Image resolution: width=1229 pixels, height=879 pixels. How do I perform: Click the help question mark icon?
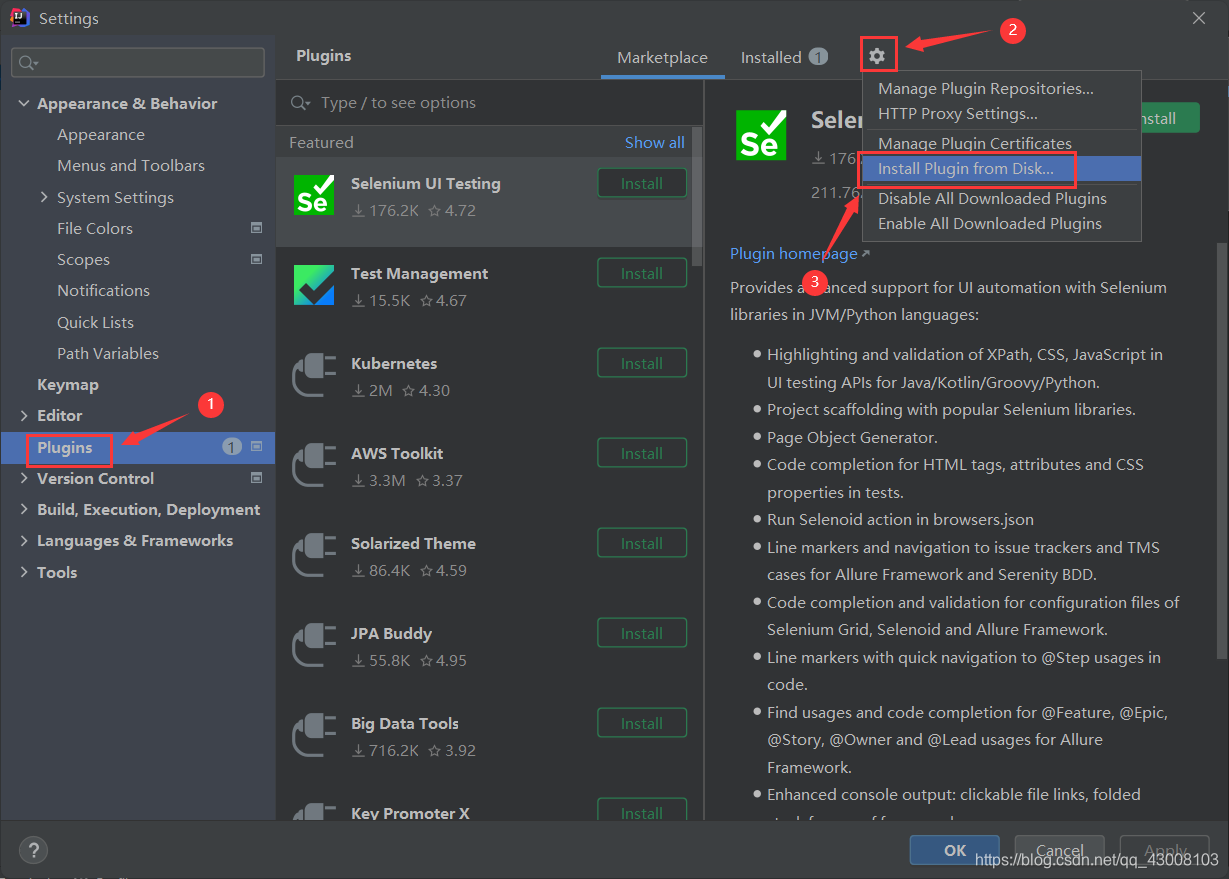point(33,850)
